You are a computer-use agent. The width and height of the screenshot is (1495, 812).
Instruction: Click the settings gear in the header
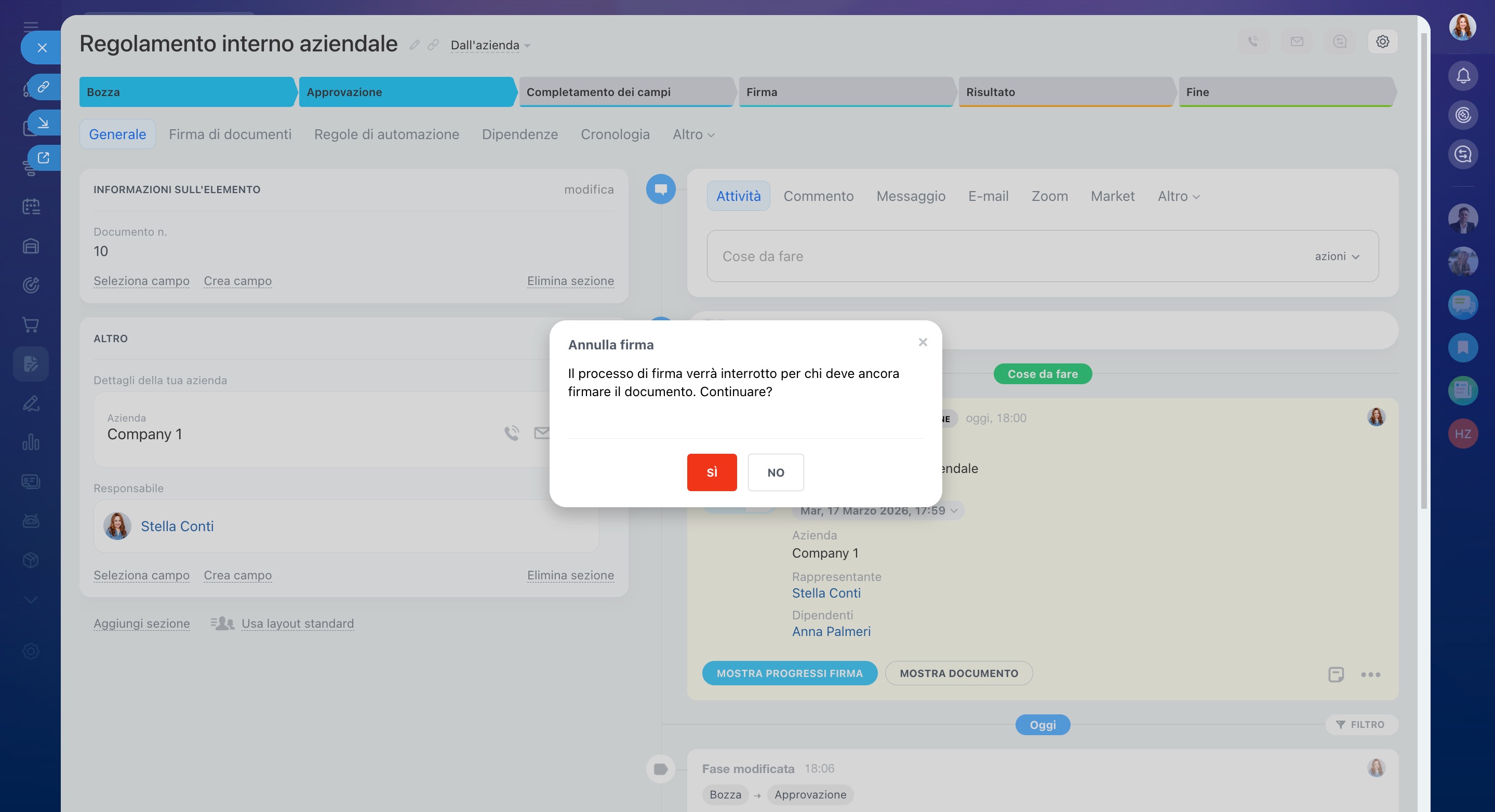click(1382, 42)
